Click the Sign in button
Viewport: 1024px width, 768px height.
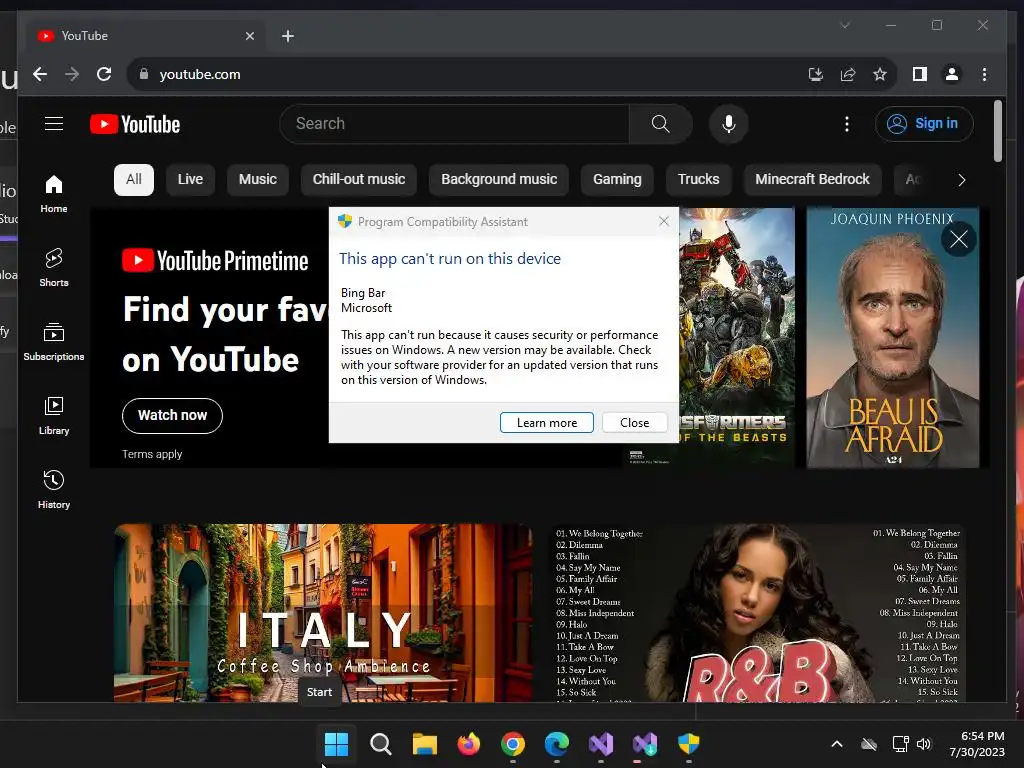click(x=924, y=123)
